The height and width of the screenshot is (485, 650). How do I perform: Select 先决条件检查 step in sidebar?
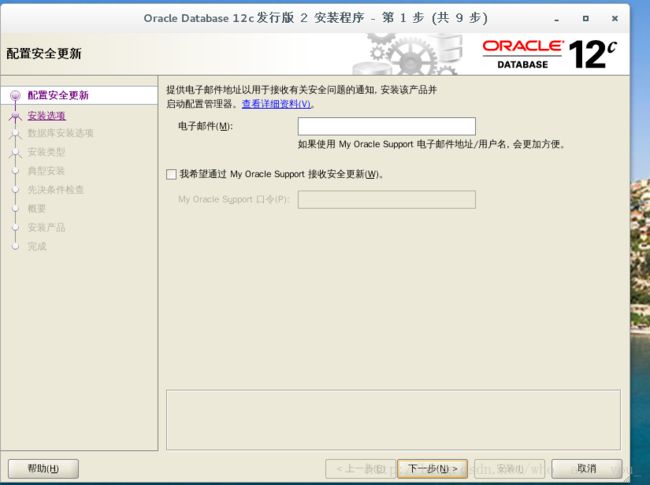[x=56, y=190]
